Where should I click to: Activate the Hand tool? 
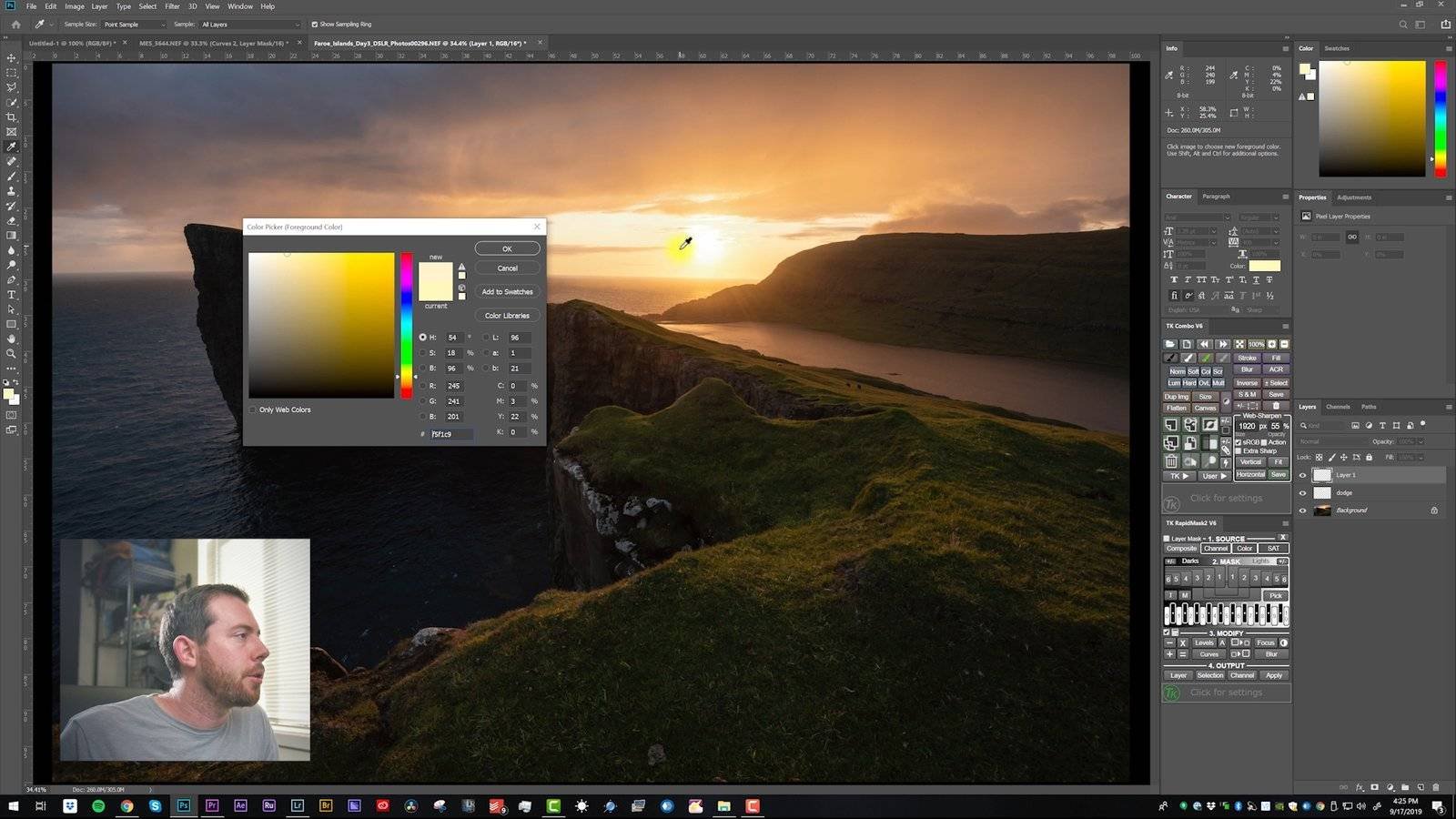point(12,339)
